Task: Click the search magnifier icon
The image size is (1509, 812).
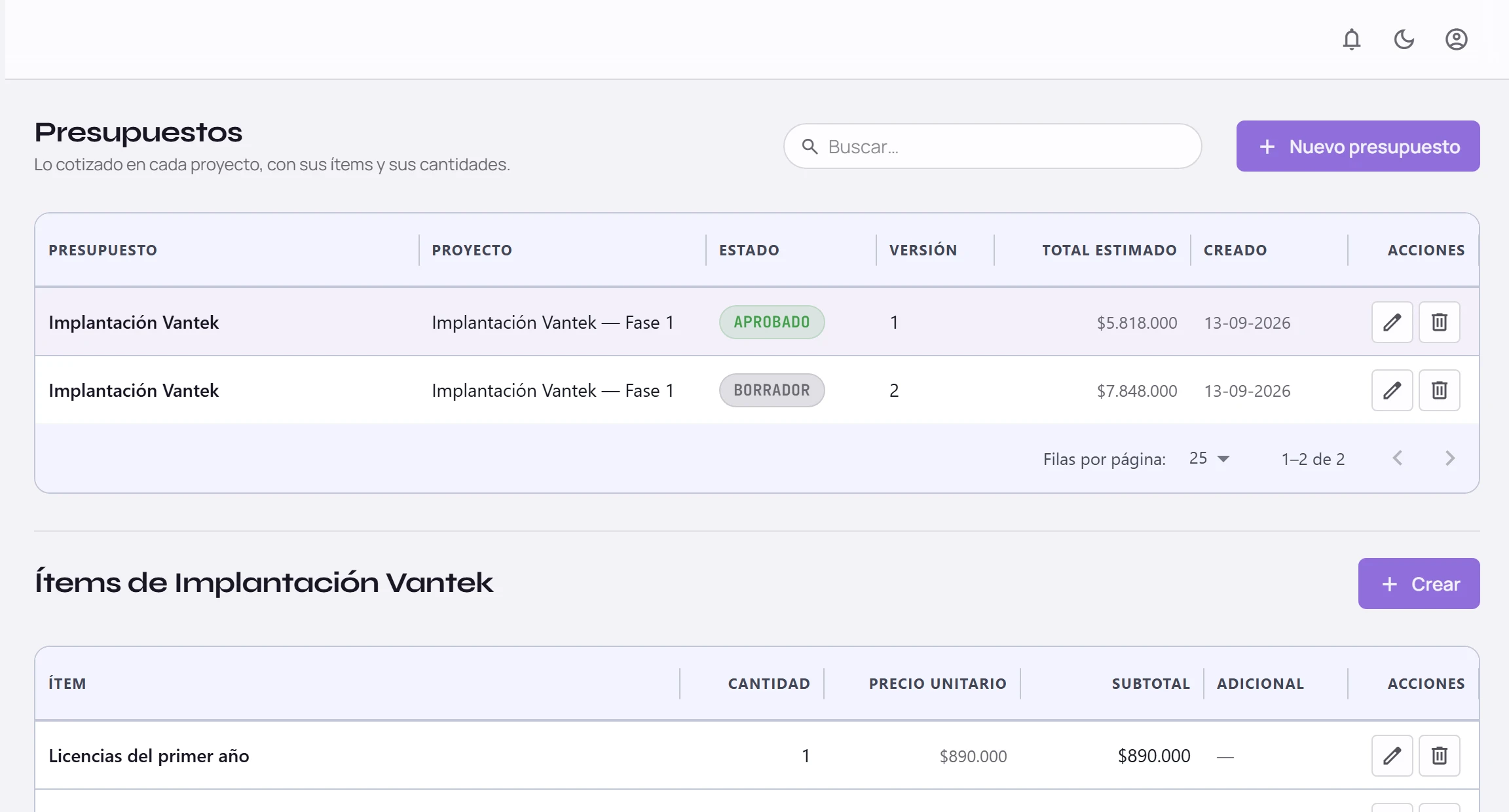Action: pyautogui.click(x=810, y=146)
